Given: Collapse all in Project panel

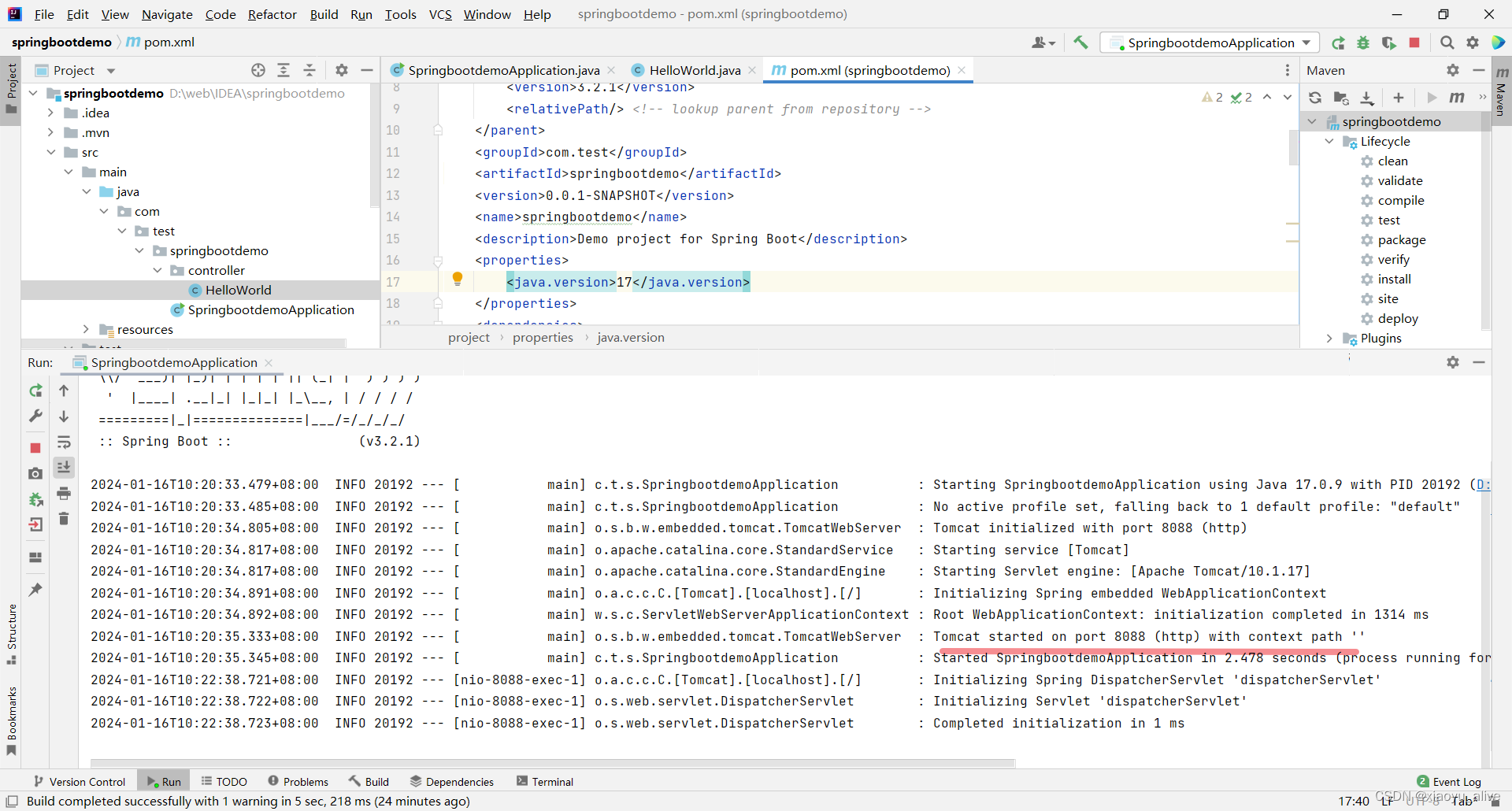Looking at the screenshot, I should [x=309, y=70].
